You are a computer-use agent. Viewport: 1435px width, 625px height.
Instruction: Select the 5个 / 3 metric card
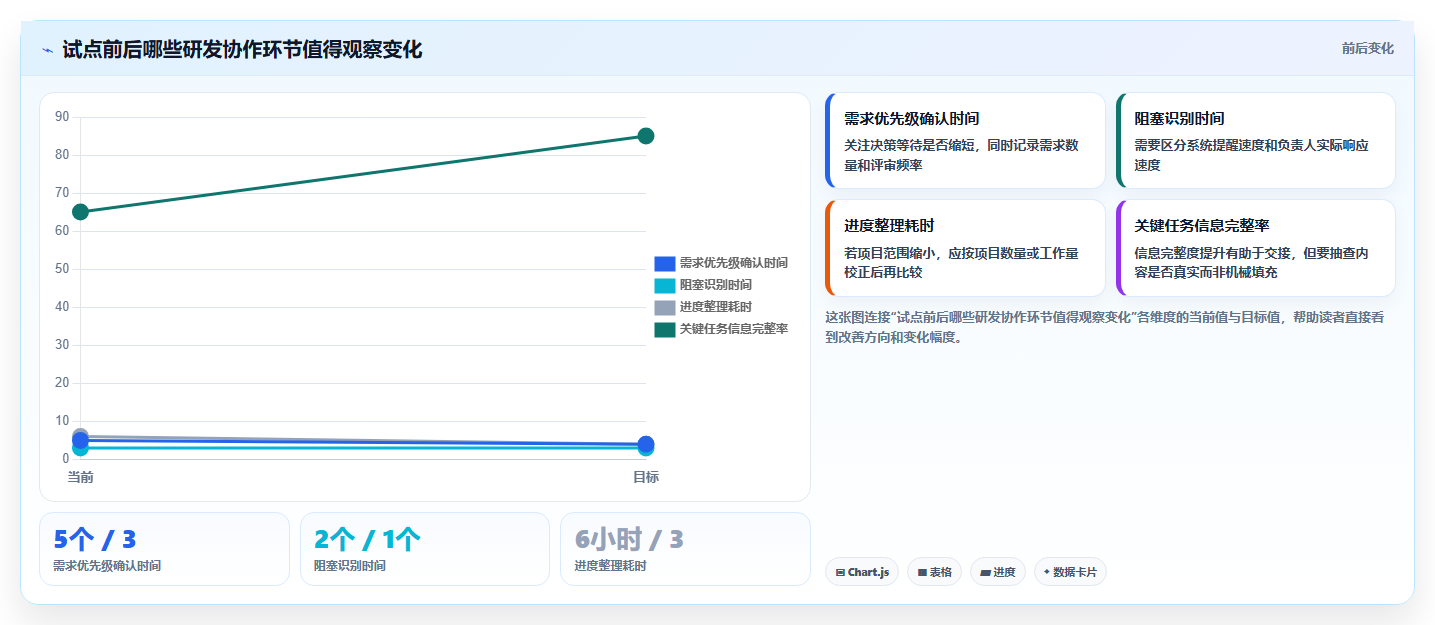[x=164, y=549]
